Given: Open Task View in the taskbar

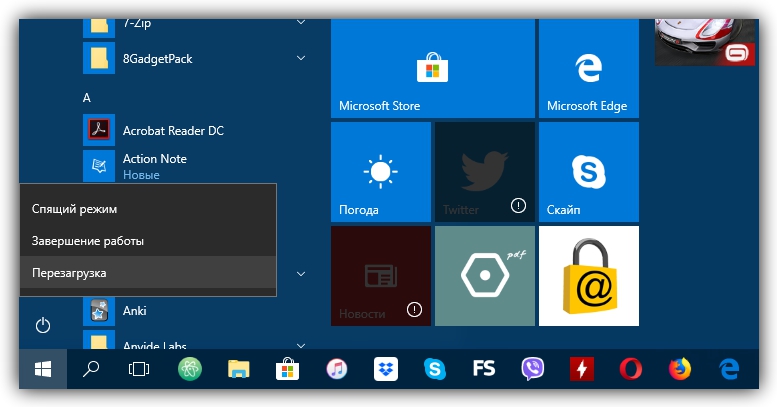Looking at the screenshot, I should pyautogui.click(x=139, y=369).
